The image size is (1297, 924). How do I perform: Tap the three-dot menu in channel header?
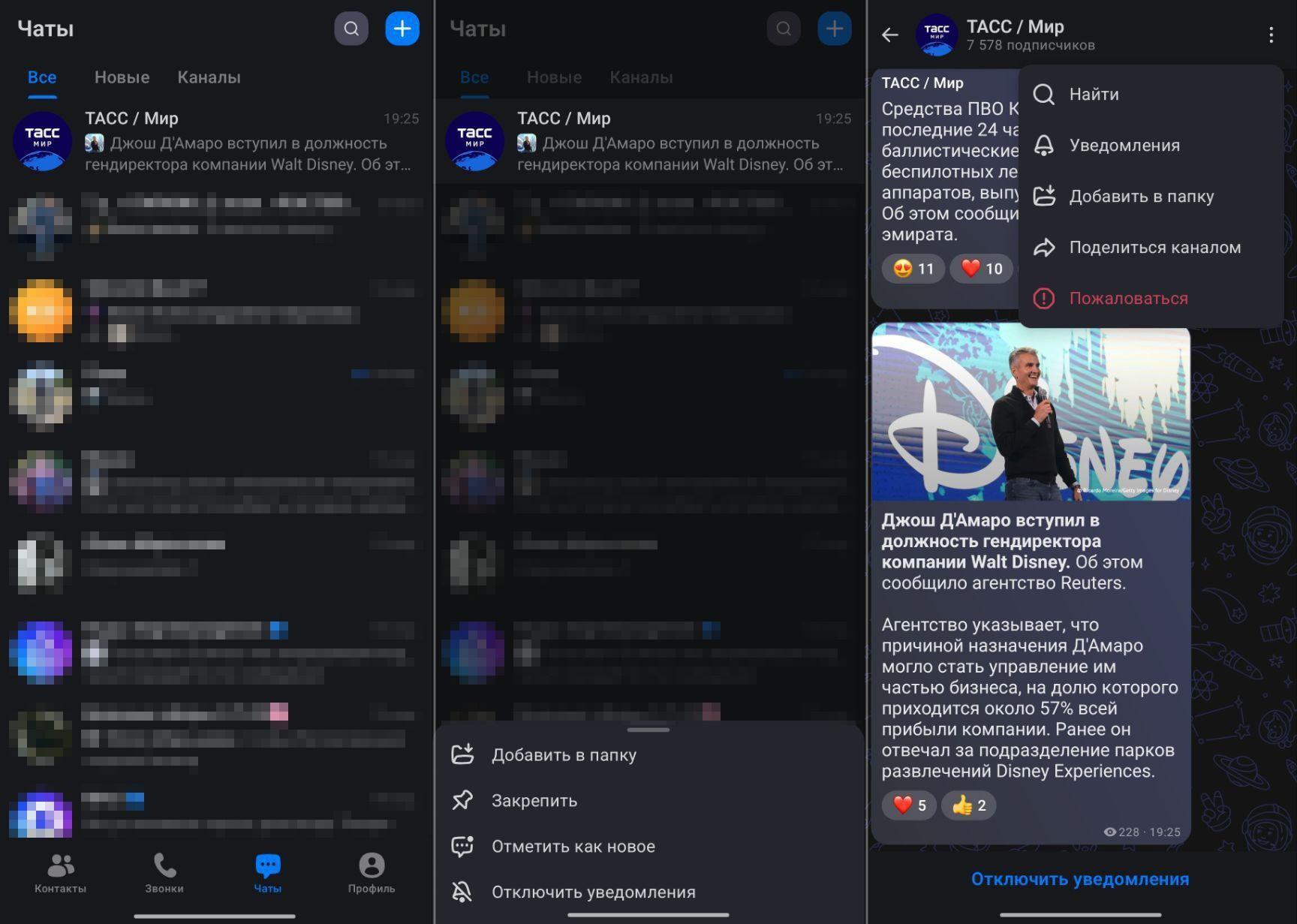click(1271, 35)
